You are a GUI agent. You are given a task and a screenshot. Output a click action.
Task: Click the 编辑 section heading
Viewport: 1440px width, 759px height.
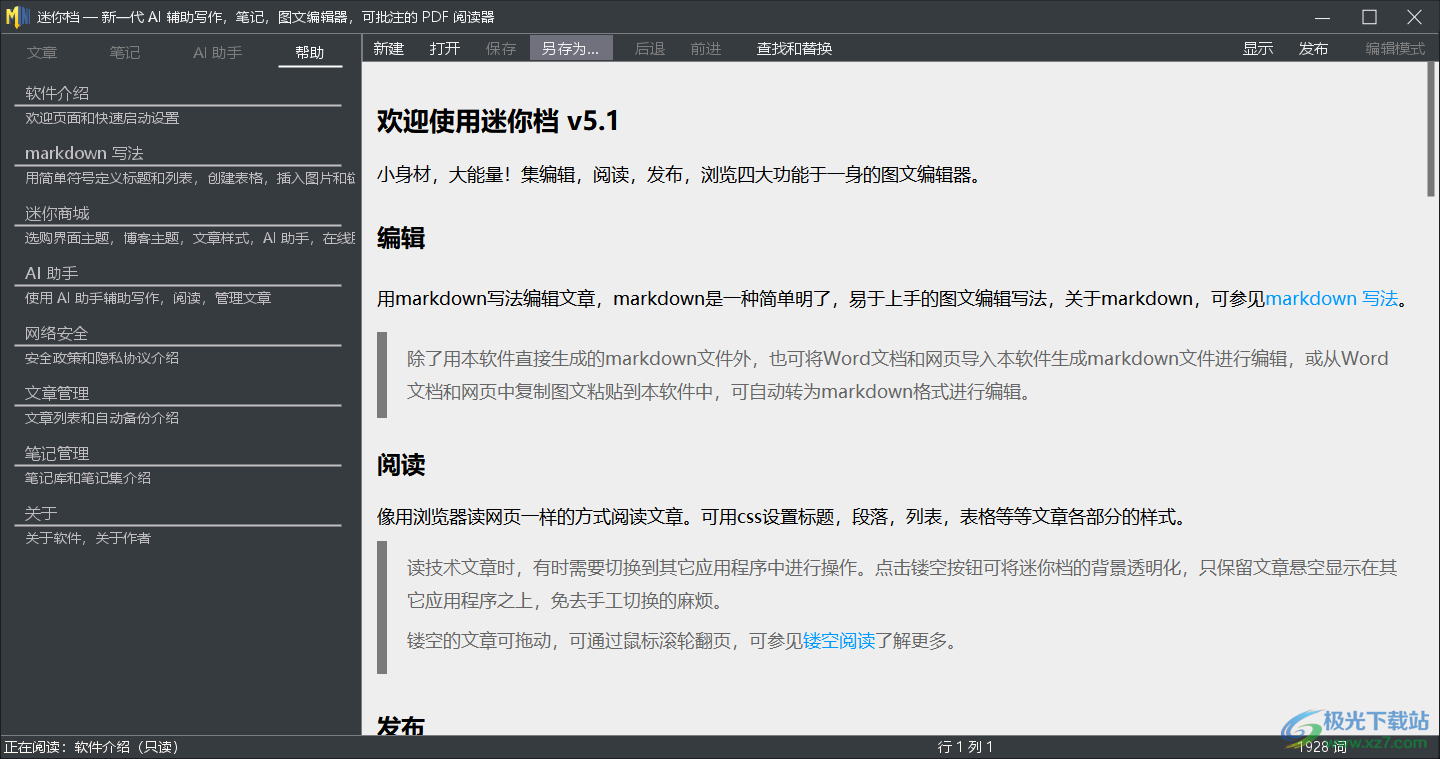pyautogui.click(x=401, y=238)
